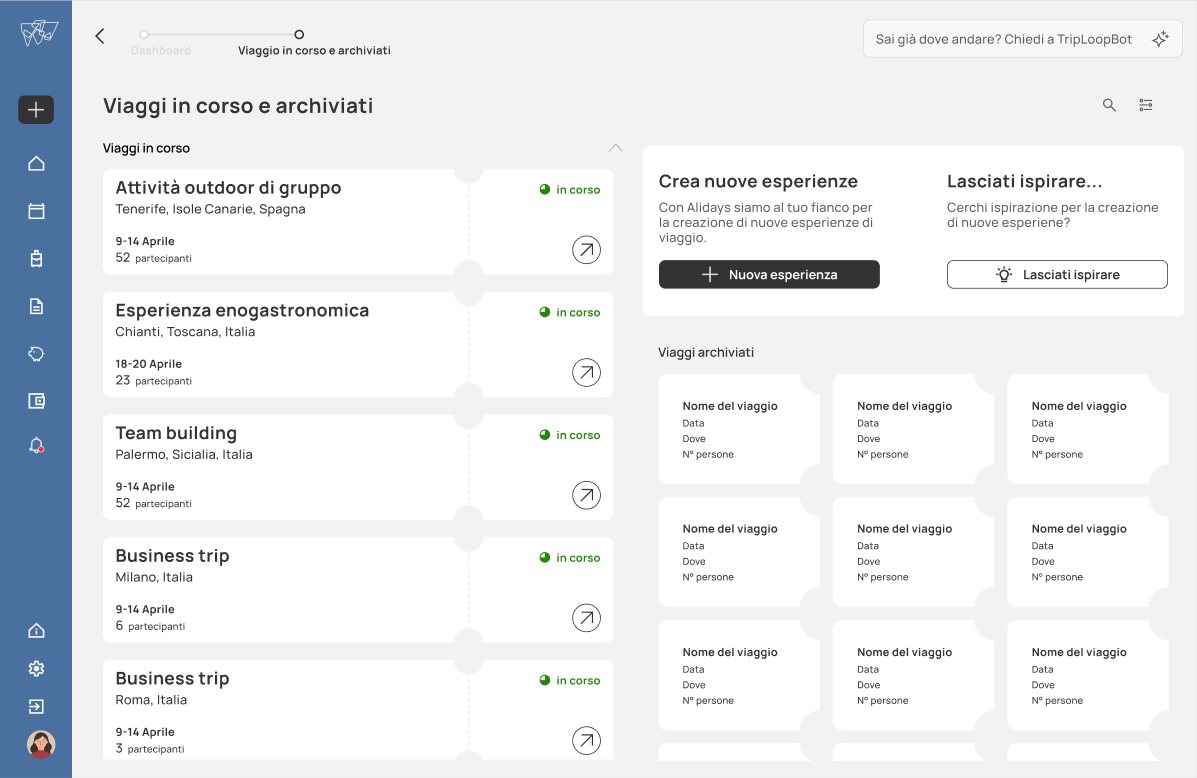1197x778 pixels.
Task: Open notifications bell in the sidebar
Action: pos(36,446)
